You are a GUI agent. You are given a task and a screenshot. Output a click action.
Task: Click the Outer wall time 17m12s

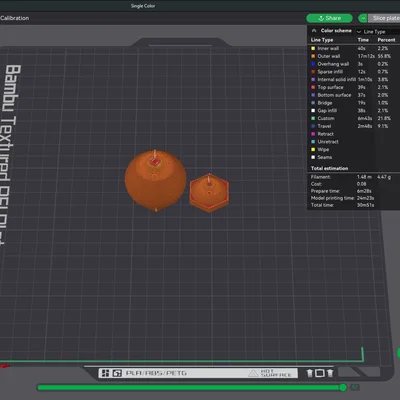(x=366, y=56)
